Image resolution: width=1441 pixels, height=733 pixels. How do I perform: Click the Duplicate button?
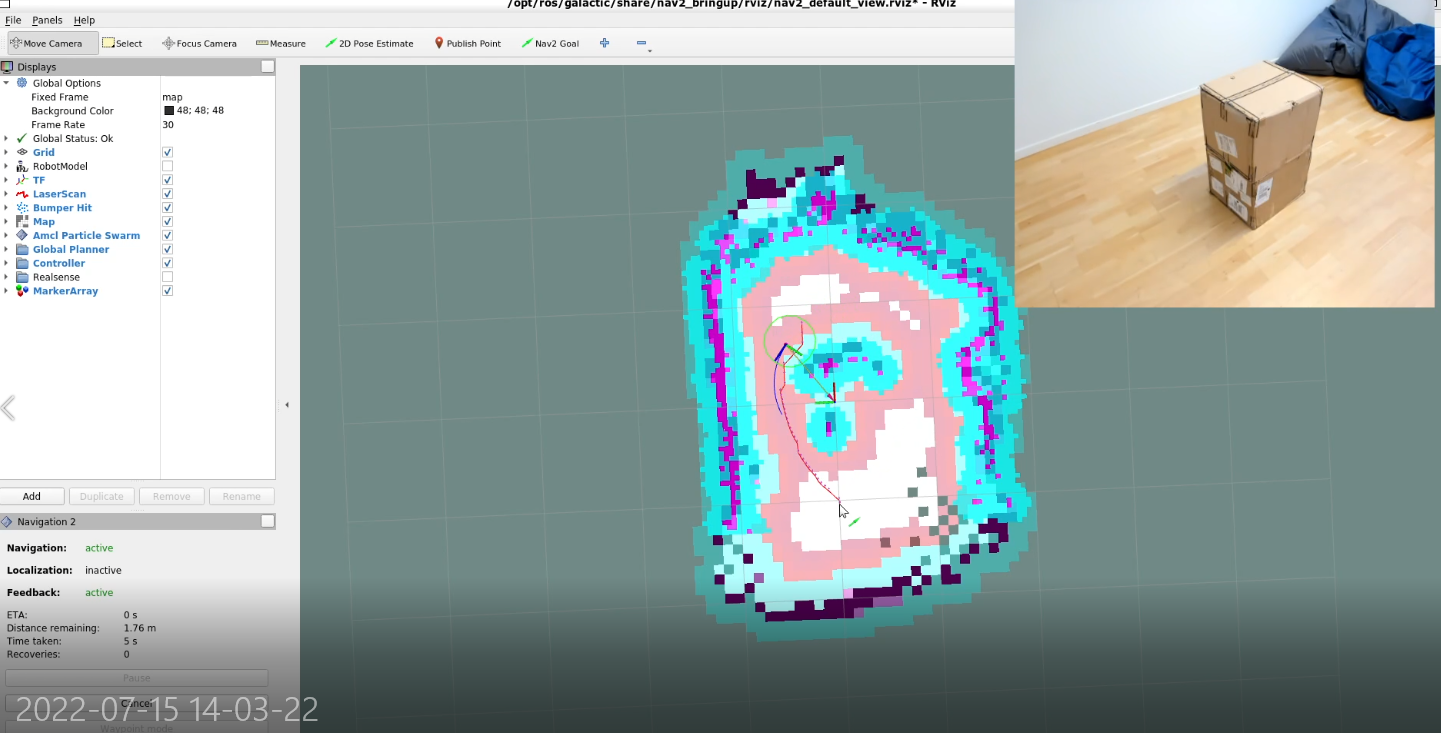pos(101,496)
